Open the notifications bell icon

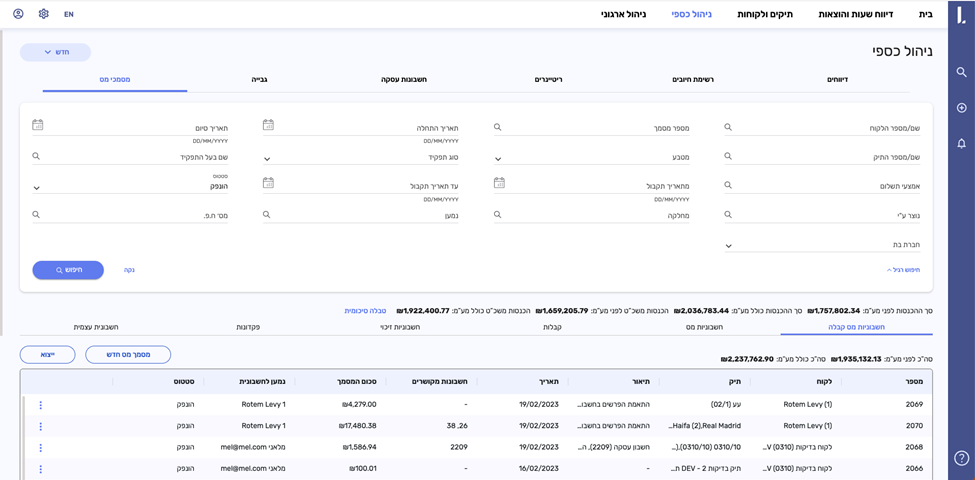(961, 144)
